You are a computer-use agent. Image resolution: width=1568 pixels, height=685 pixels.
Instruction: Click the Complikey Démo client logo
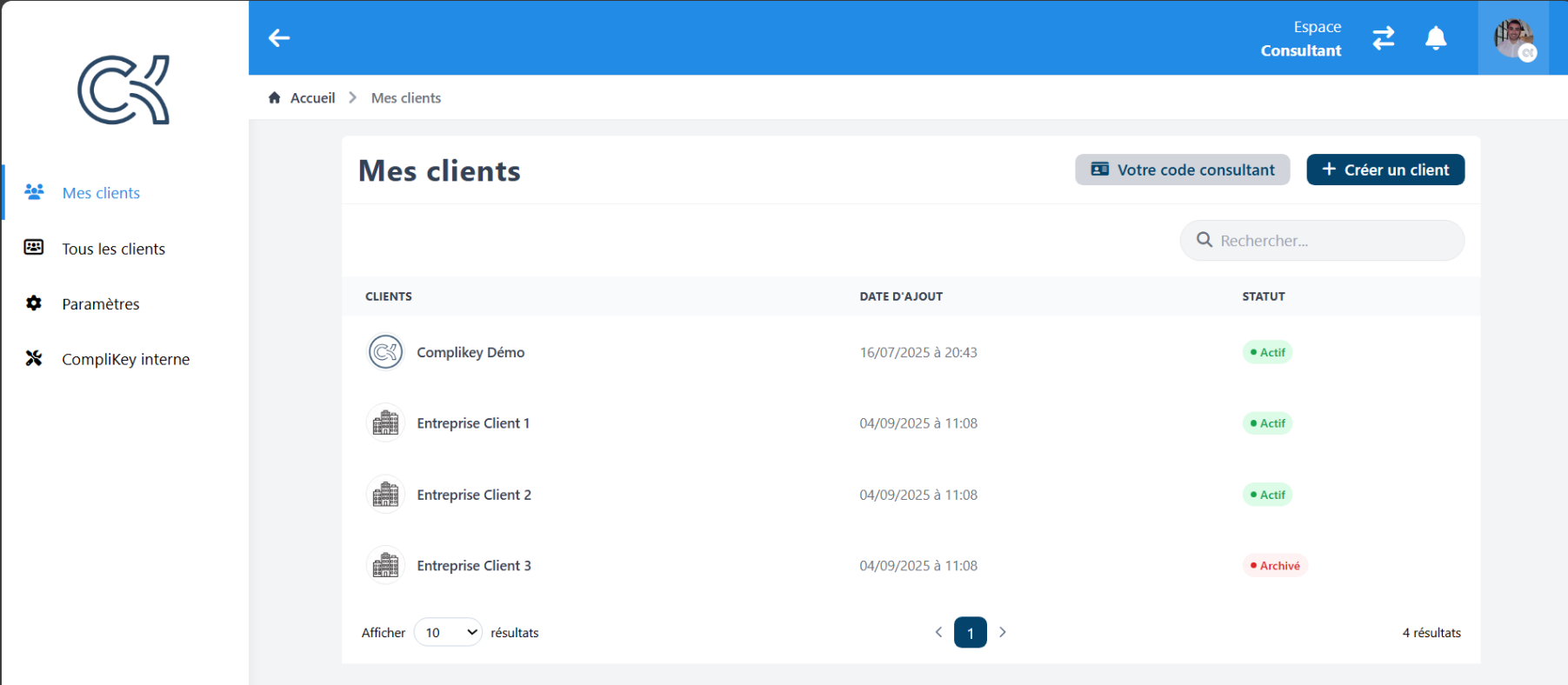[x=385, y=352]
